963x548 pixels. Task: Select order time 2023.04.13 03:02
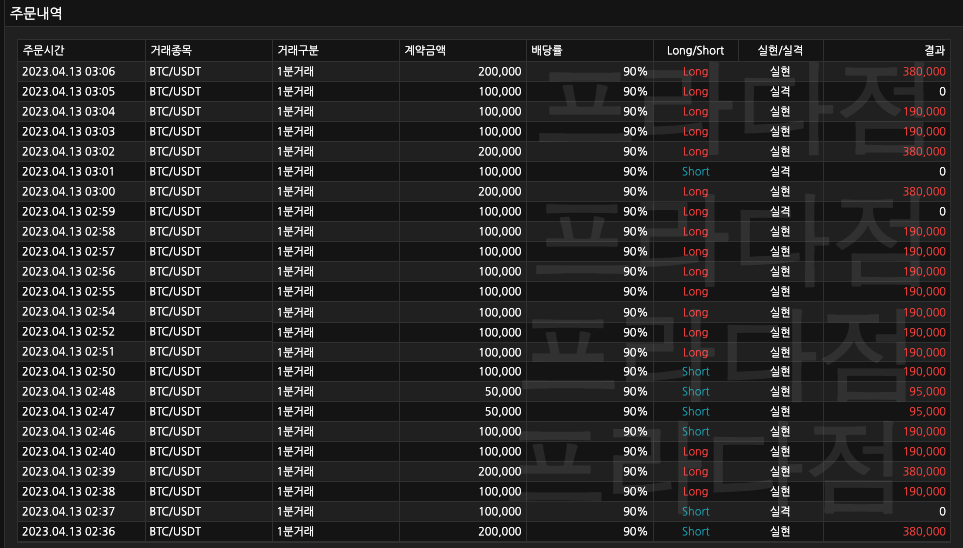[69, 151]
